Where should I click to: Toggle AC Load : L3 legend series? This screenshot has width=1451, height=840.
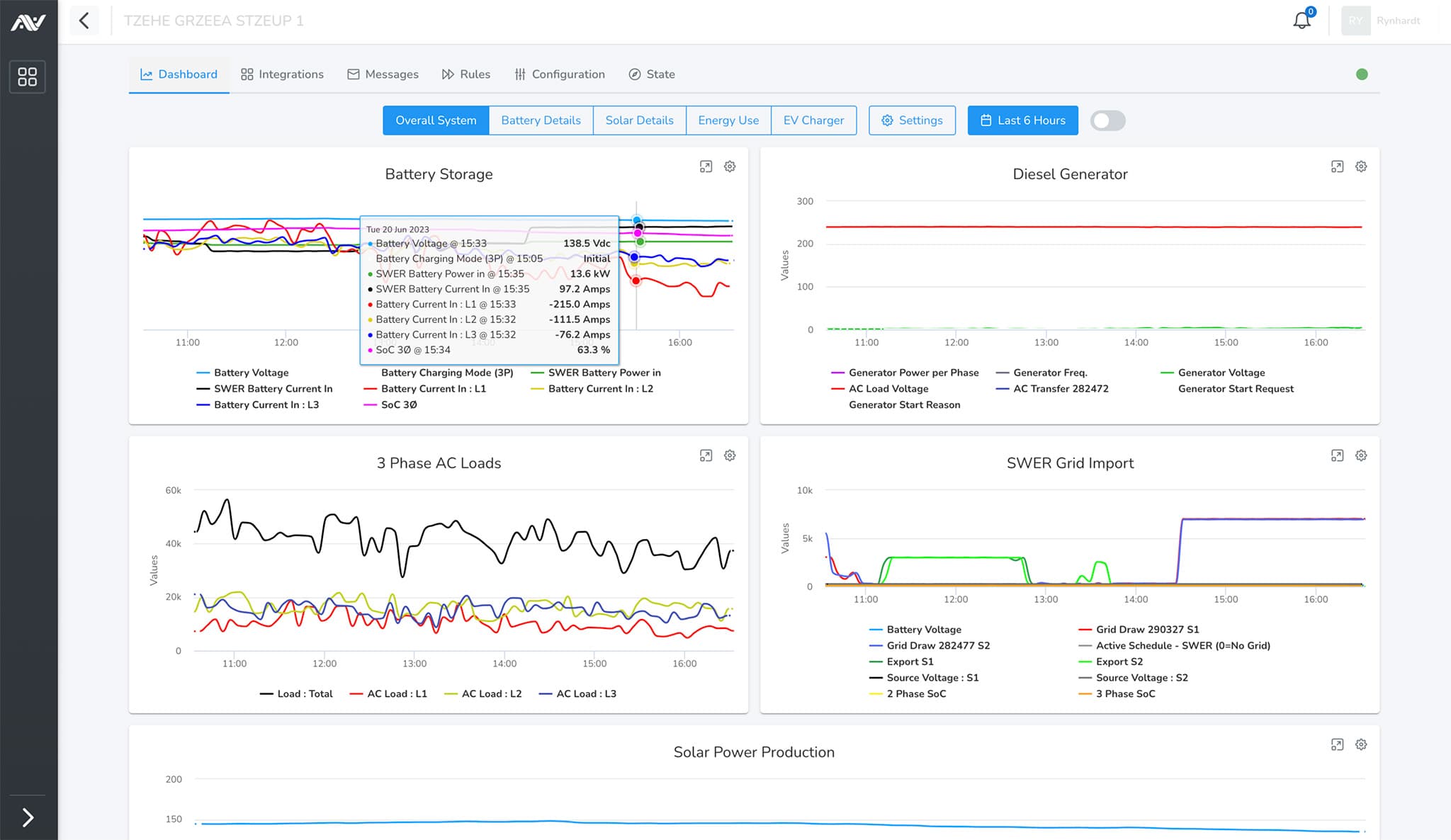[577, 694]
